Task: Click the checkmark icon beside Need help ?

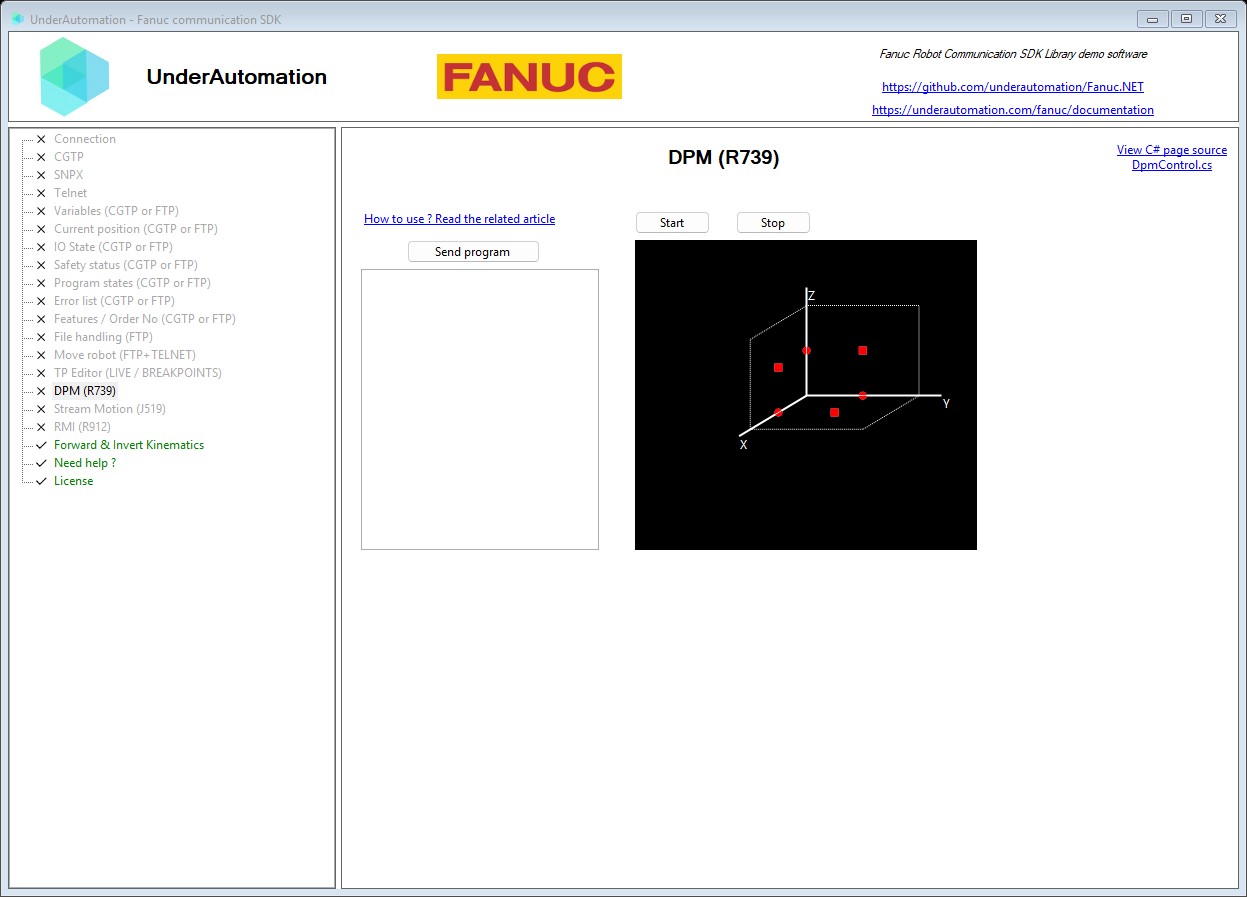Action: (x=41, y=463)
